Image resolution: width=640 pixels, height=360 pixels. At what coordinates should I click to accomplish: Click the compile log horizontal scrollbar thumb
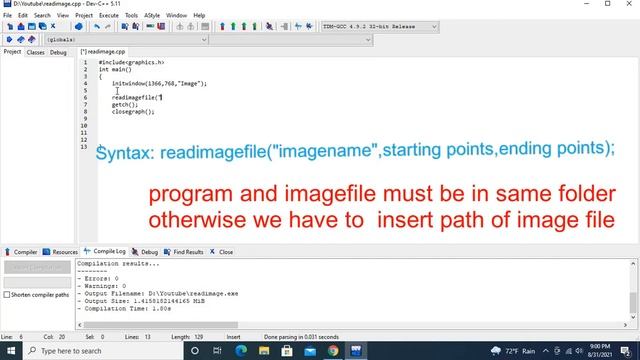pyautogui.click(x=161, y=325)
